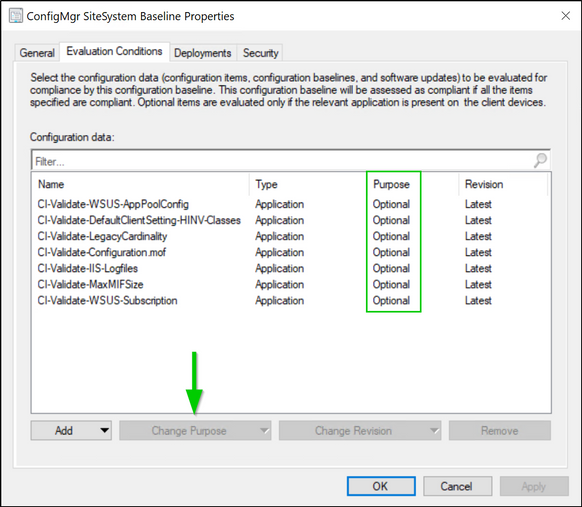This screenshot has width=582, height=507.
Task: Click Latest revision of CI-Validate-Configuration.mof
Action: coord(478,252)
